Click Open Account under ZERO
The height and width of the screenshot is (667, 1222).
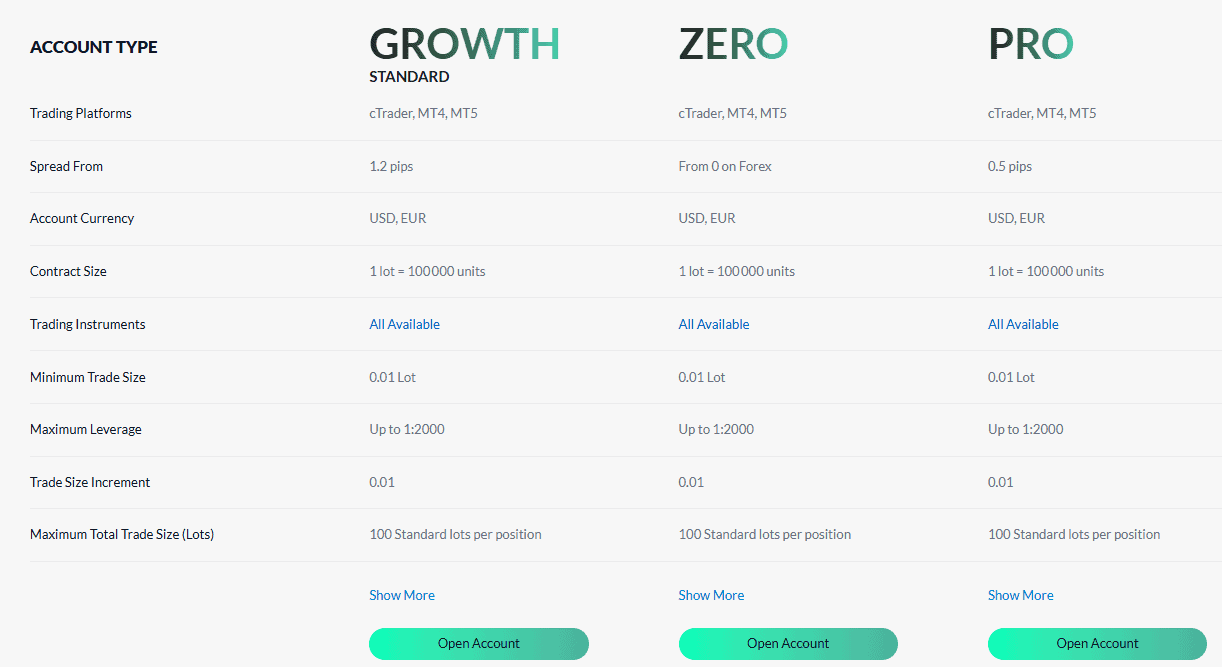point(787,643)
